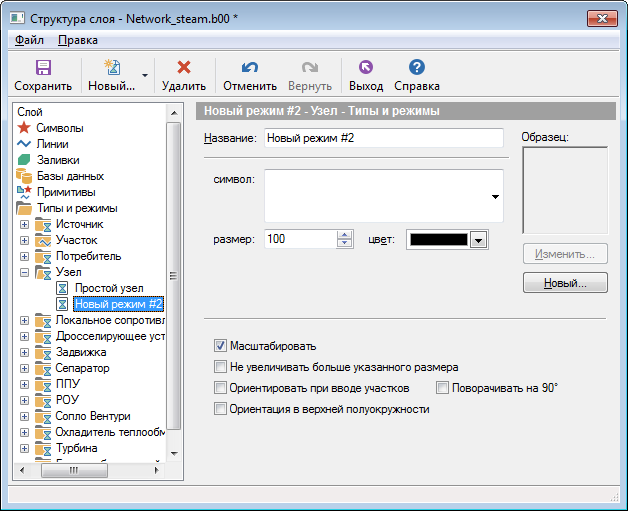This screenshot has height=511, width=628.
Task: Open the символ dropdown list
Action: (495, 197)
